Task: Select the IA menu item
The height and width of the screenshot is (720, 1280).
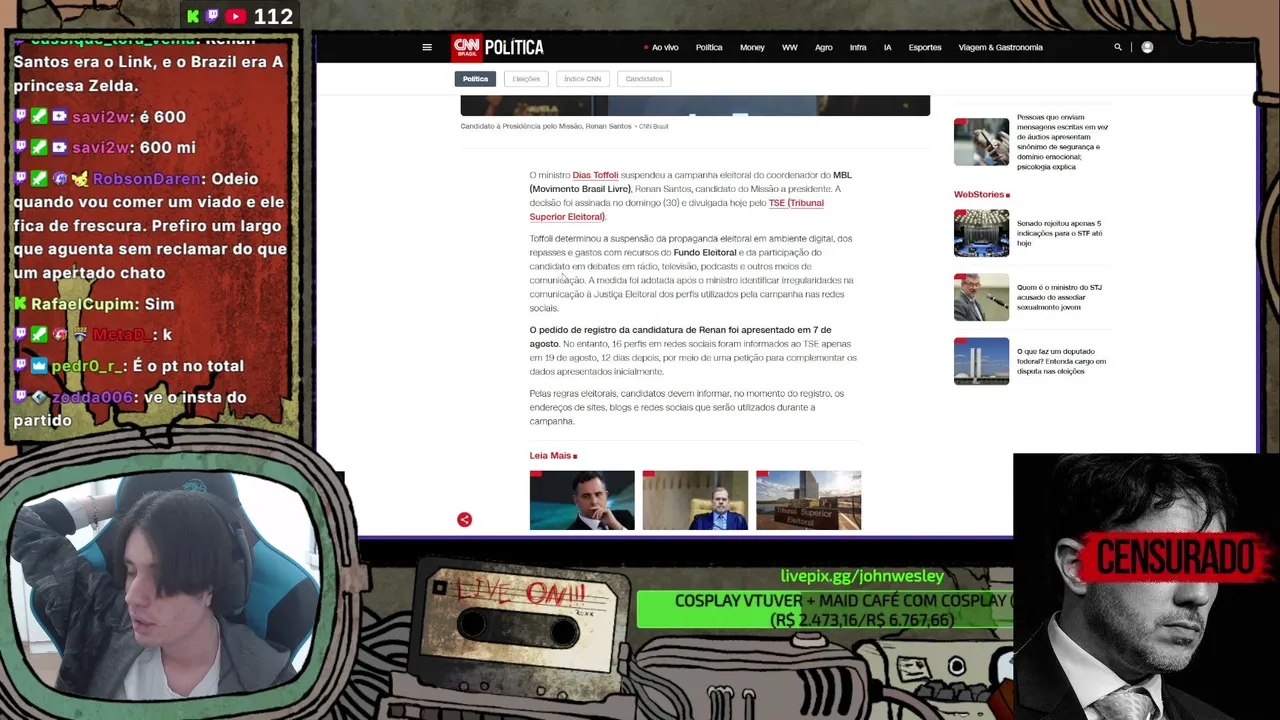Action: (x=887, y=47)
